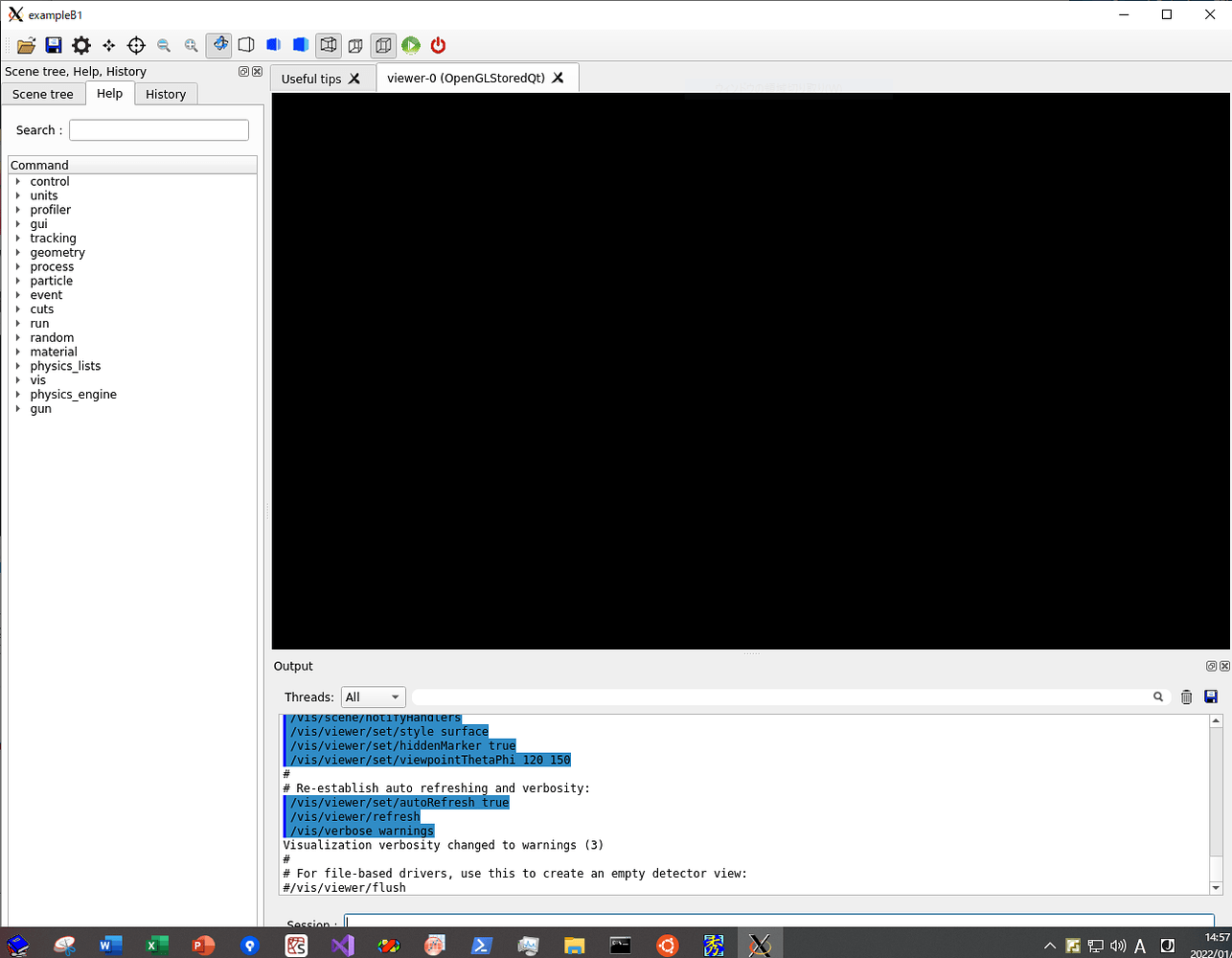This screenshot has height=958, width=1232.
Task: Exit the session with the red power icon
Action: 438,45
